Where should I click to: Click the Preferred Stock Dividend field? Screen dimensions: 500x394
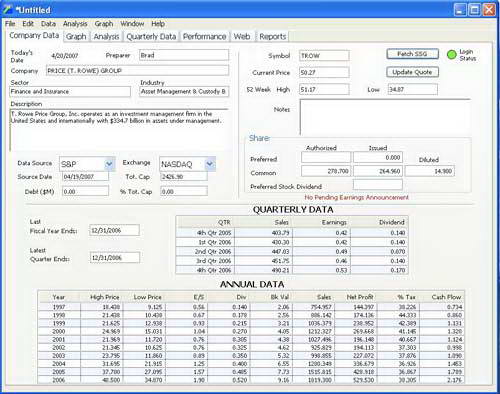[x=378, y=184]
